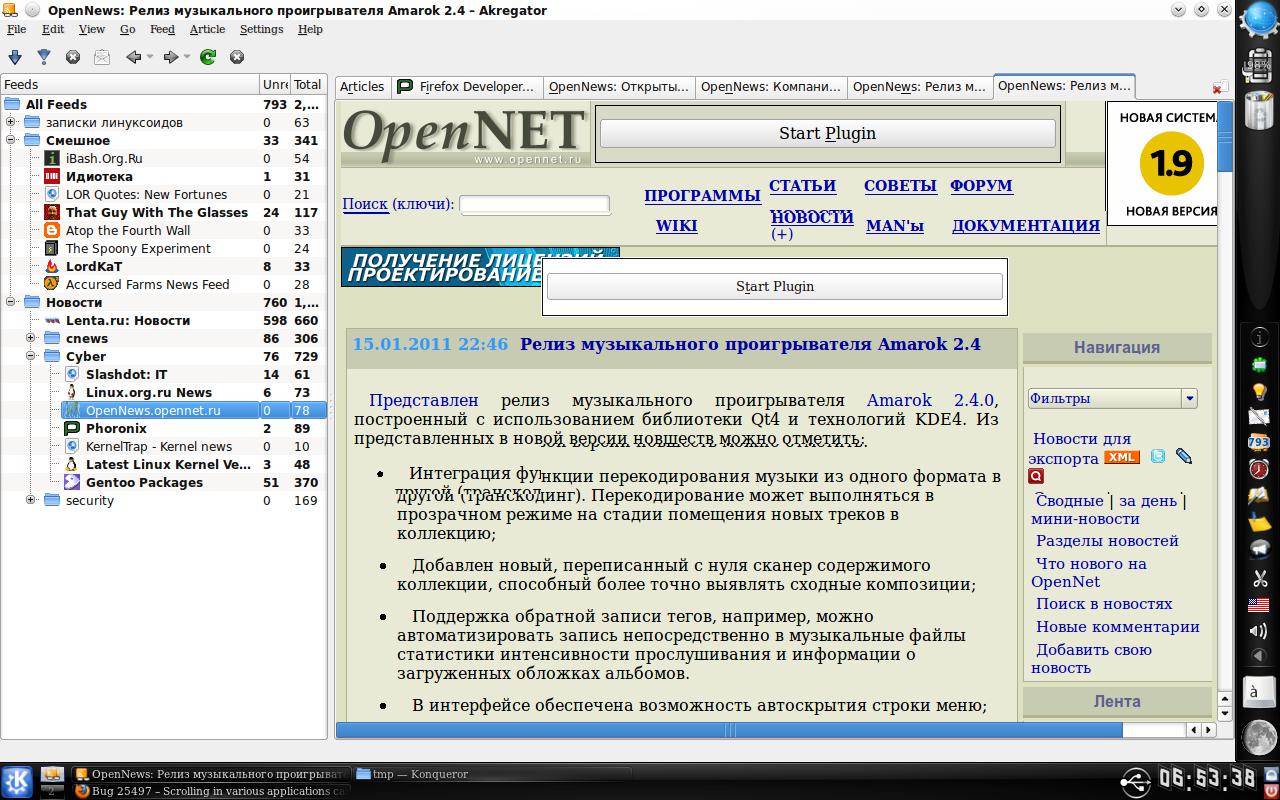Click the Поиск search input field

(534, 204)
